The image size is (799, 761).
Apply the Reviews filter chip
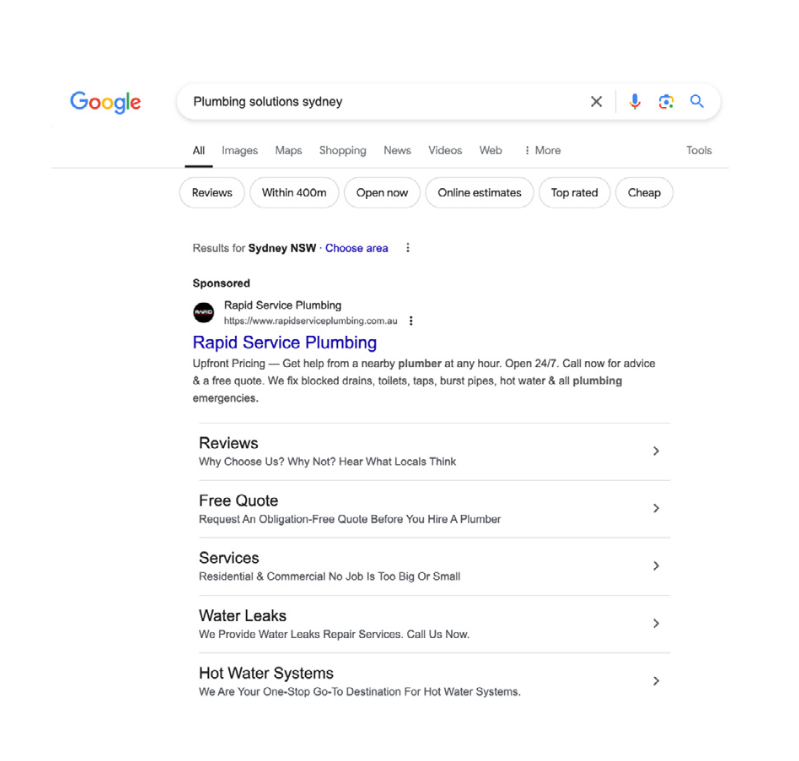pos(212,193)
